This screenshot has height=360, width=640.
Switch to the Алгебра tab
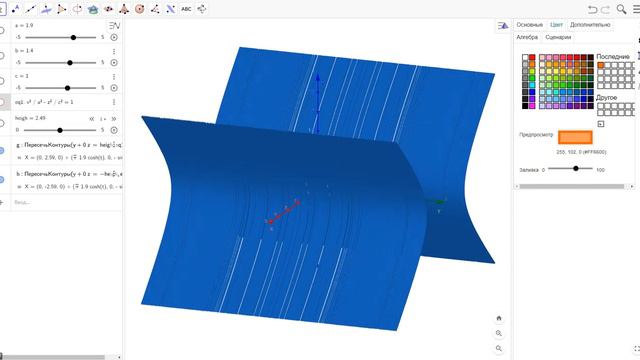(527, 37)
